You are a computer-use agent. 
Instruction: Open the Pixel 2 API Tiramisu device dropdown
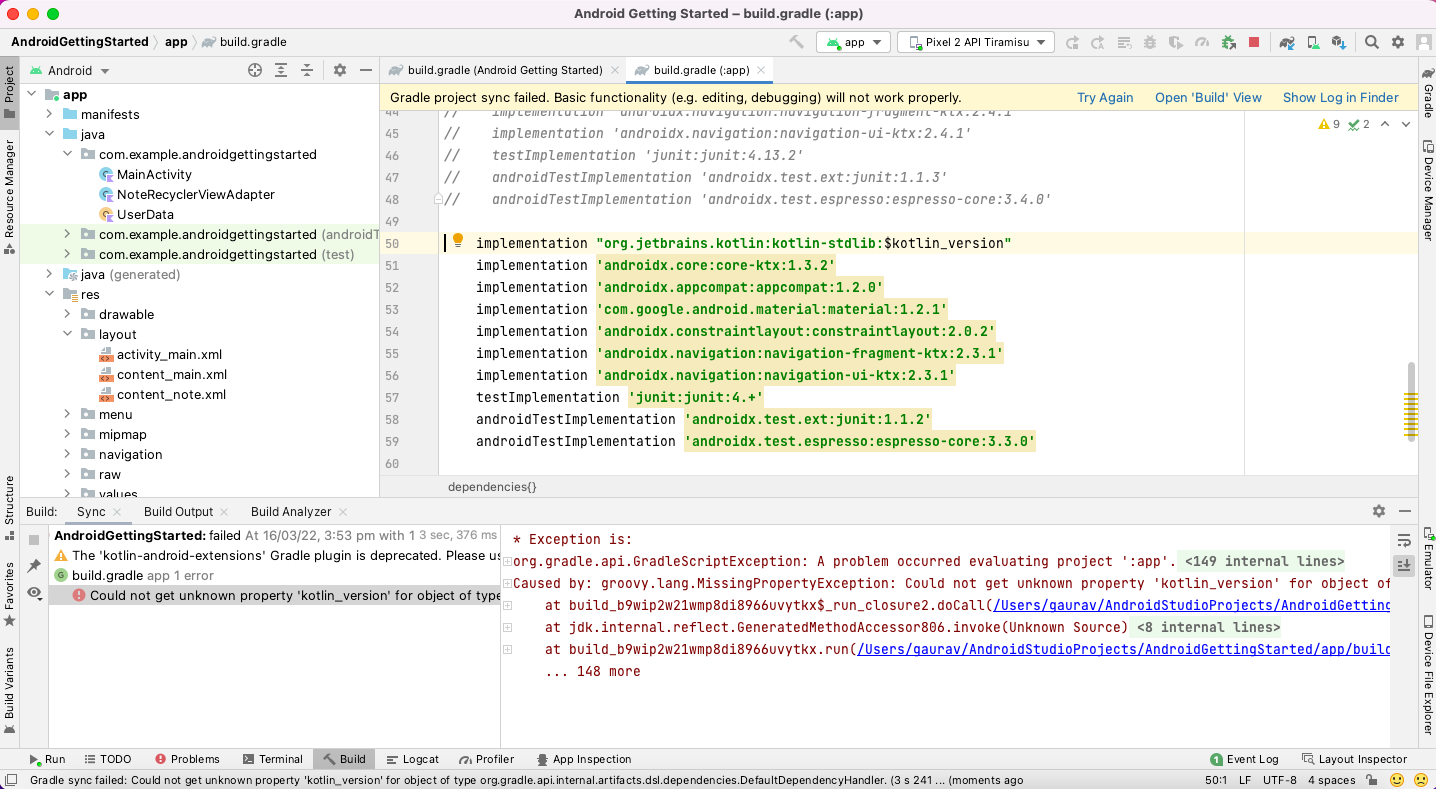click(x=975, y=42)
